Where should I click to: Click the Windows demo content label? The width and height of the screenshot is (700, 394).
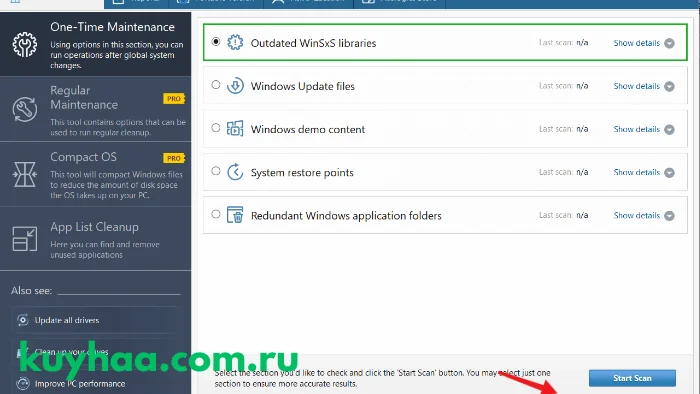308,129
